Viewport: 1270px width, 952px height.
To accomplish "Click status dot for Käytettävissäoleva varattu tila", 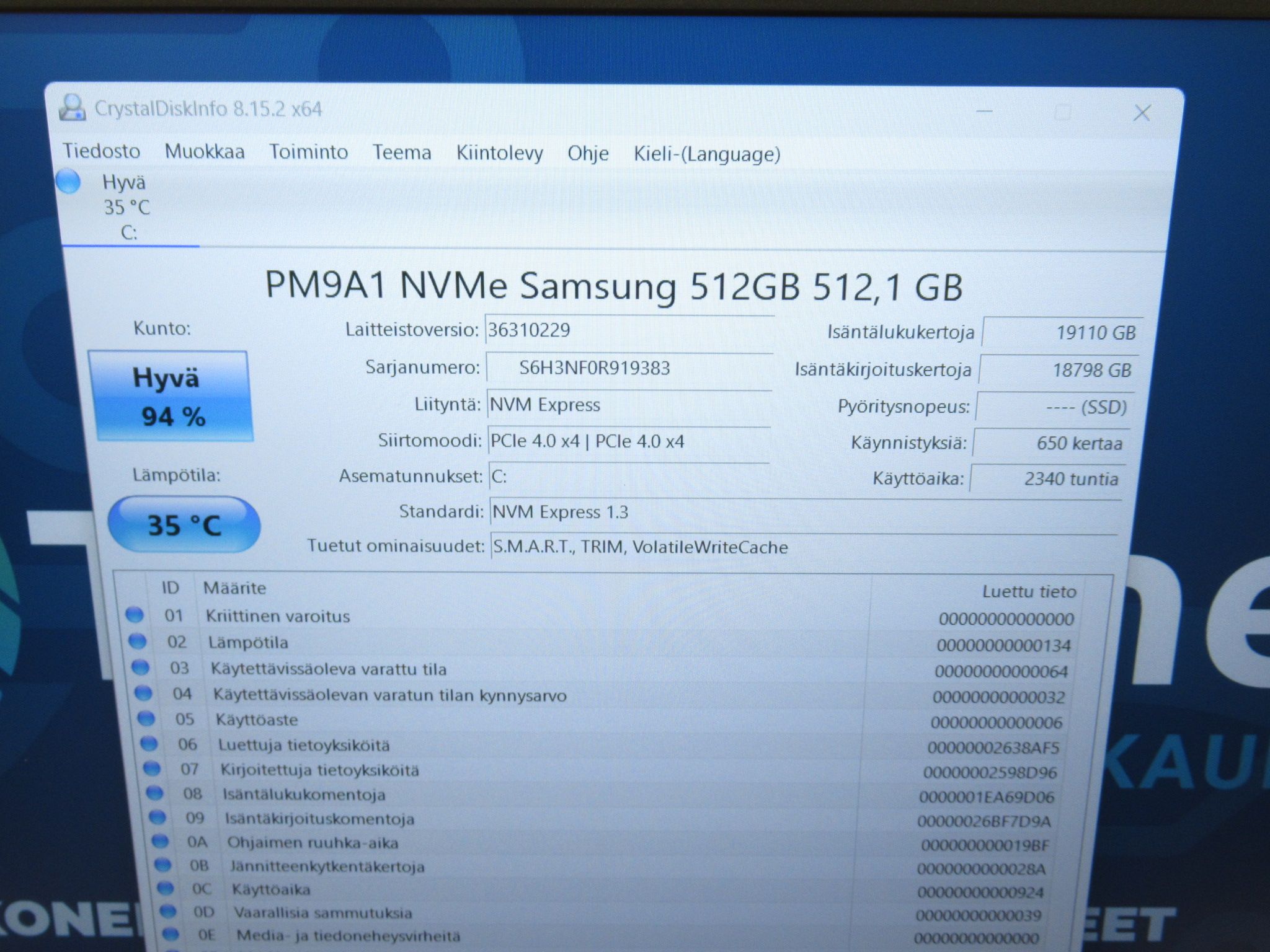I will pos(140,667).
